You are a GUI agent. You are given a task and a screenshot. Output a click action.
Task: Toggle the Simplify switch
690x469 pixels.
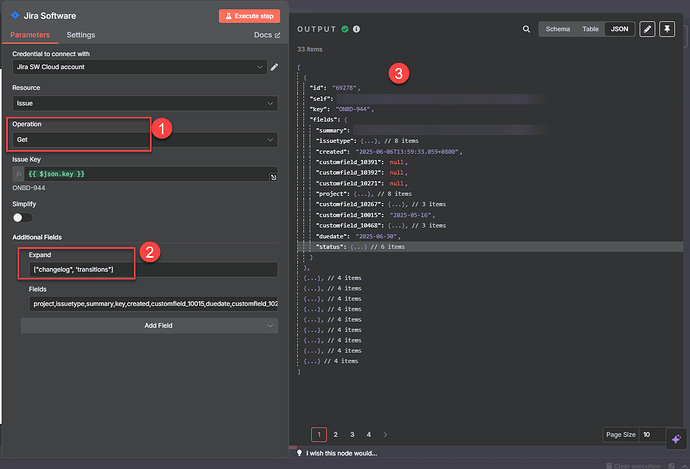pyautogui.click(x=22, y=217)
